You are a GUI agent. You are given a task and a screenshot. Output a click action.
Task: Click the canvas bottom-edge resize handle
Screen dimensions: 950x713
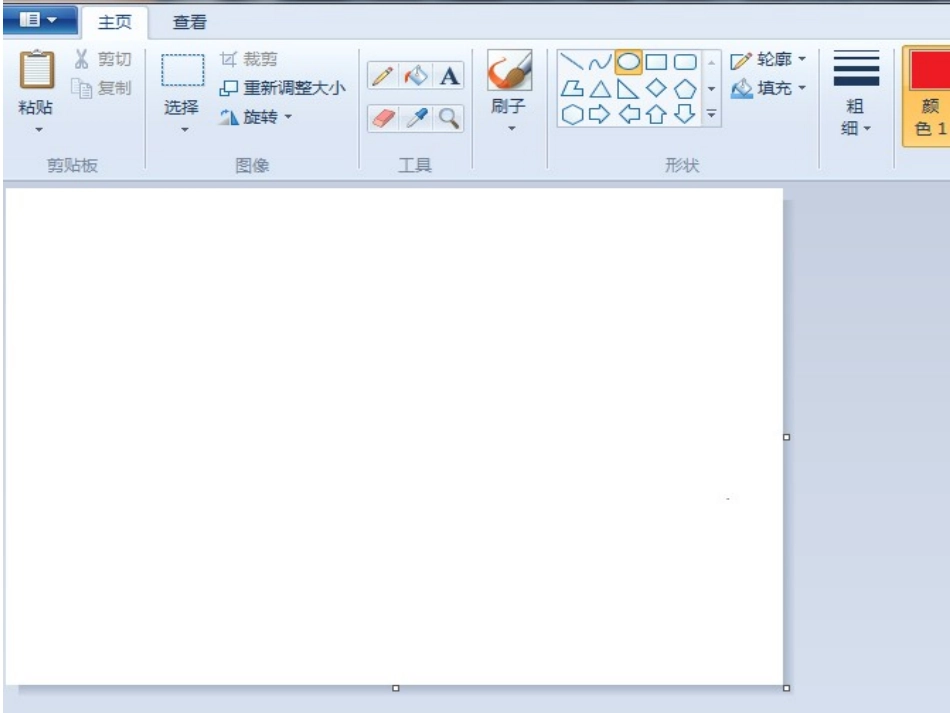point(396,688)
